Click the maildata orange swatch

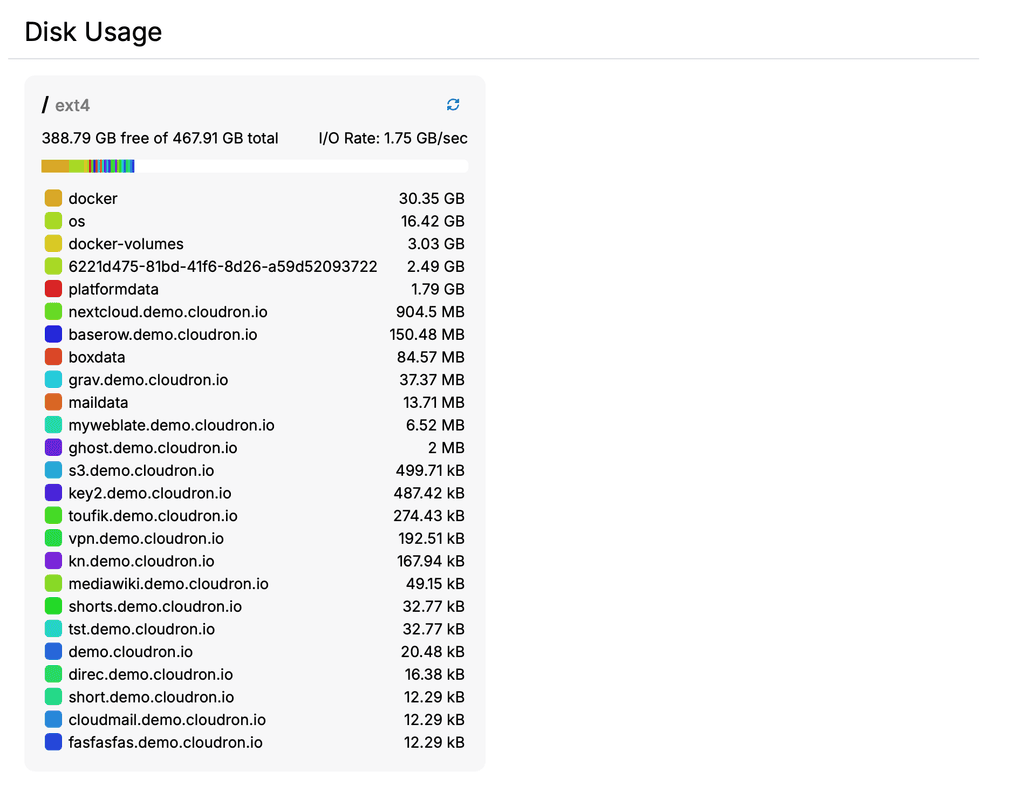point(53,402)
